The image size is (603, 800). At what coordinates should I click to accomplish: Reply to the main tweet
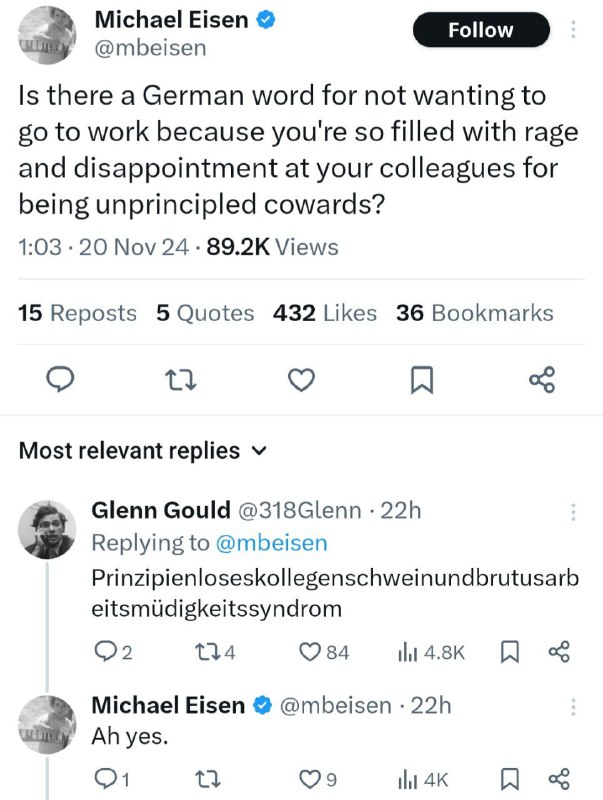pos(62,380)
